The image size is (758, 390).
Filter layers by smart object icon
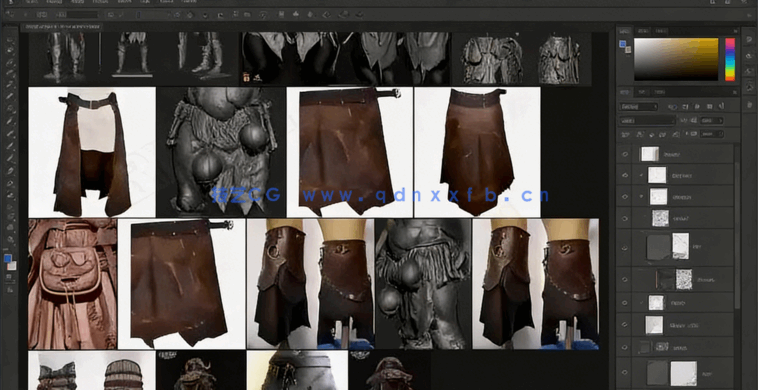click(721, 107)
